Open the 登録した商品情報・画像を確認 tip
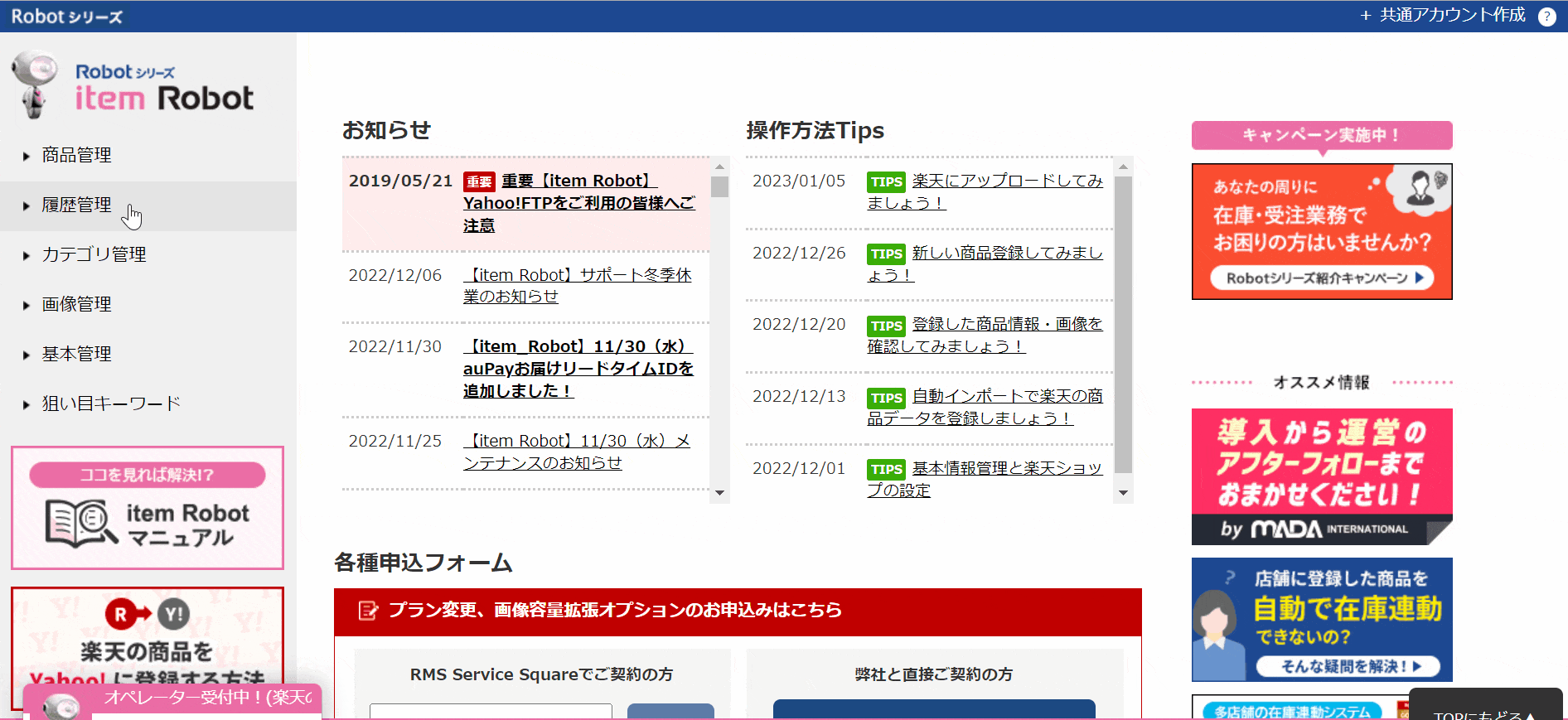The width and height of the screenshot is (1568, 720). click(x=985, y=335)
